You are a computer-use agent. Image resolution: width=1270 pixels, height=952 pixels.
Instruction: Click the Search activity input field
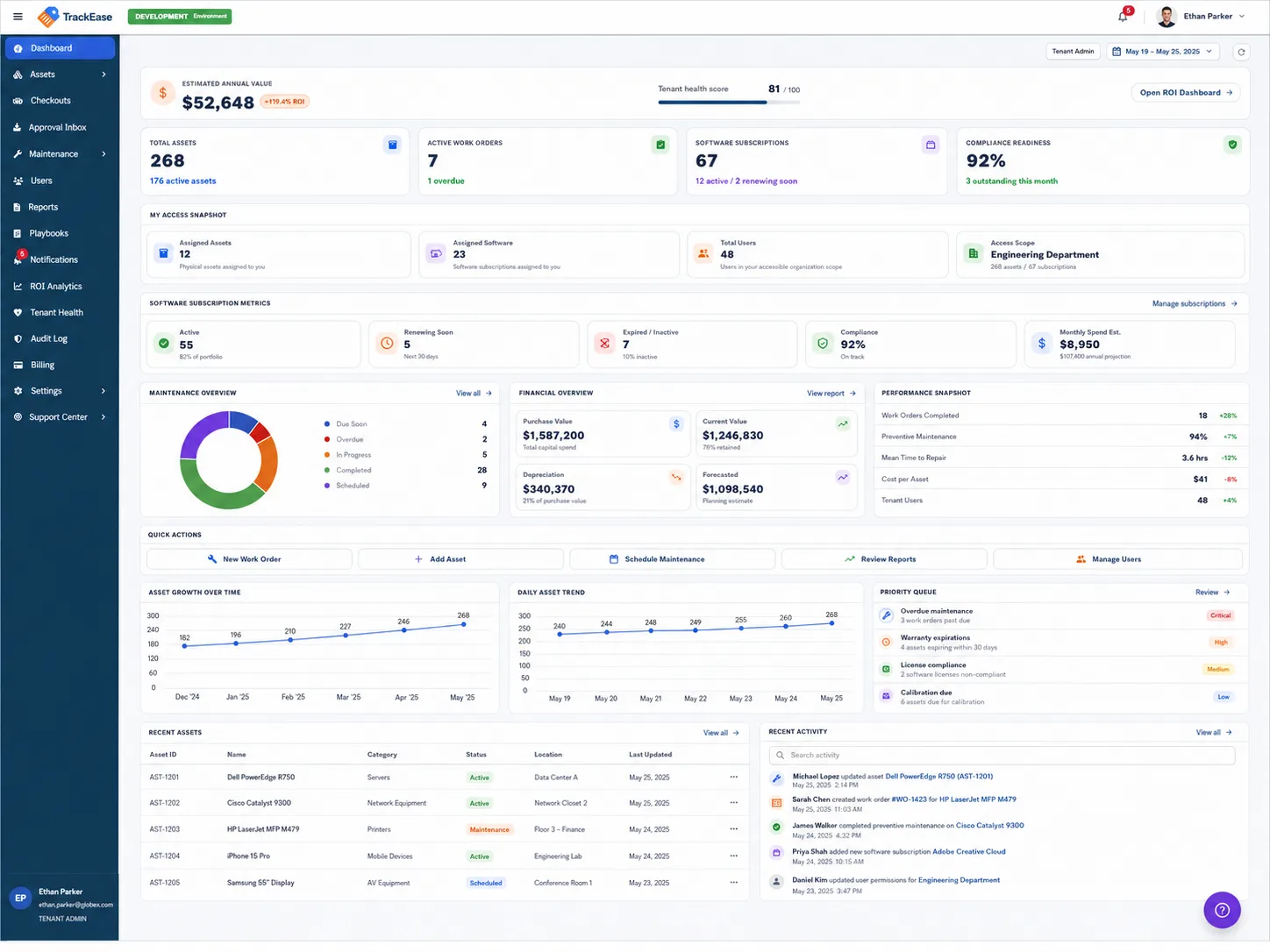pyautogui.click(x=1002, y=755)
